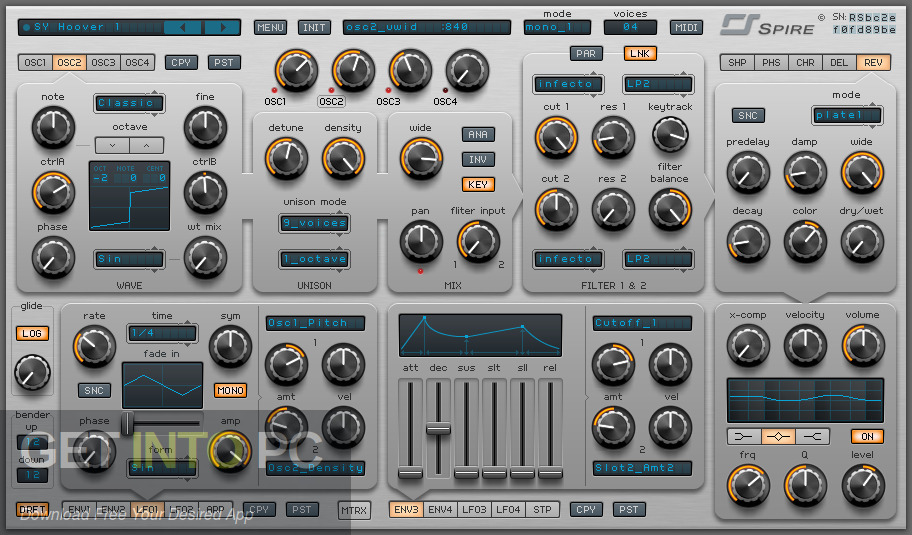
Task: Load the previous preset with the left arrow
Action: [183, 27]
